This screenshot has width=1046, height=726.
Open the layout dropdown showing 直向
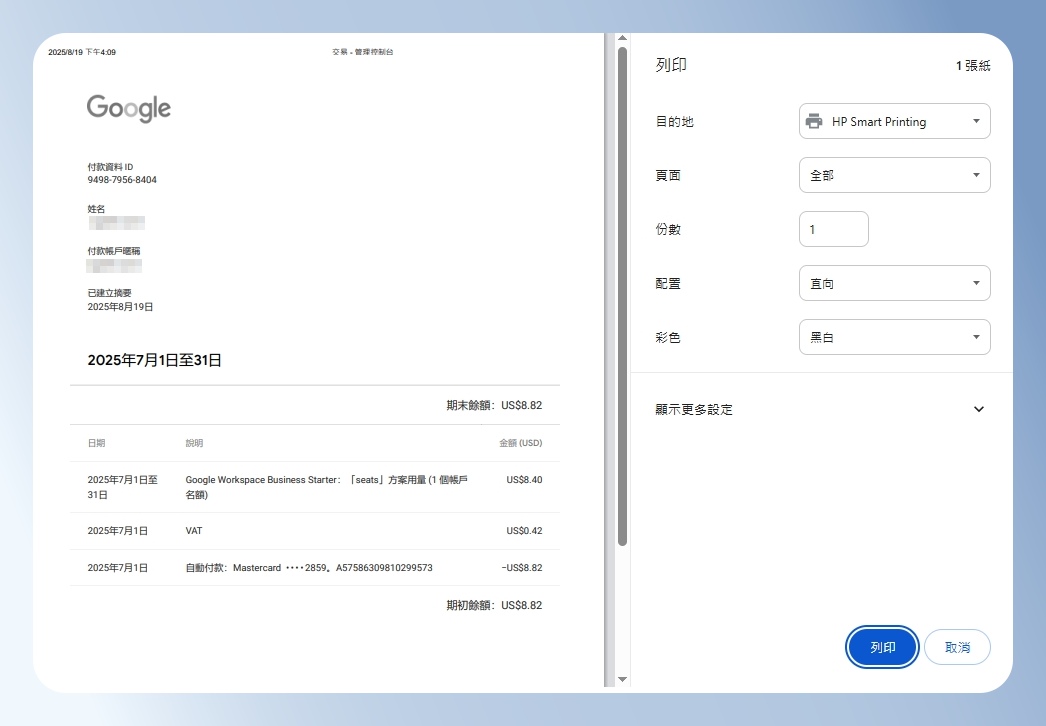tap(895, 284)
